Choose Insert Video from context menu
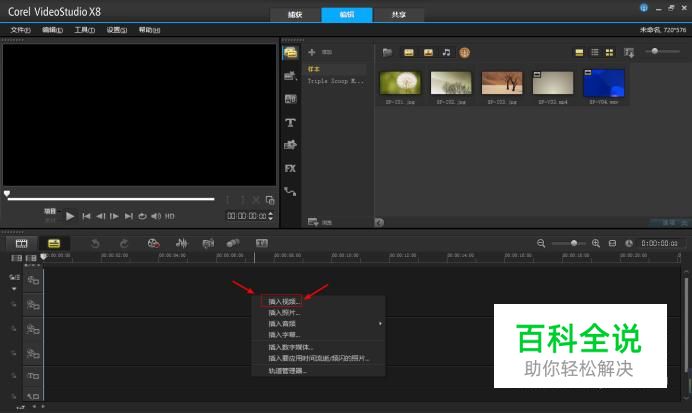The height and width of the screenshot is (413, 692). click(x=282, y=301)
